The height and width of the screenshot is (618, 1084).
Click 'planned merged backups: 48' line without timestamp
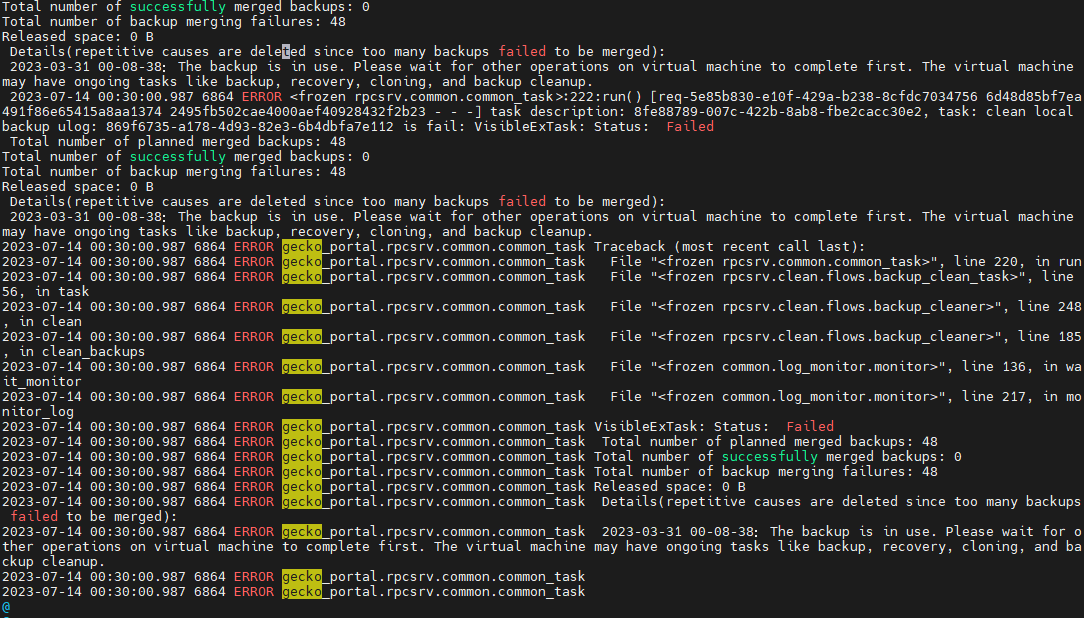point(242,142)
